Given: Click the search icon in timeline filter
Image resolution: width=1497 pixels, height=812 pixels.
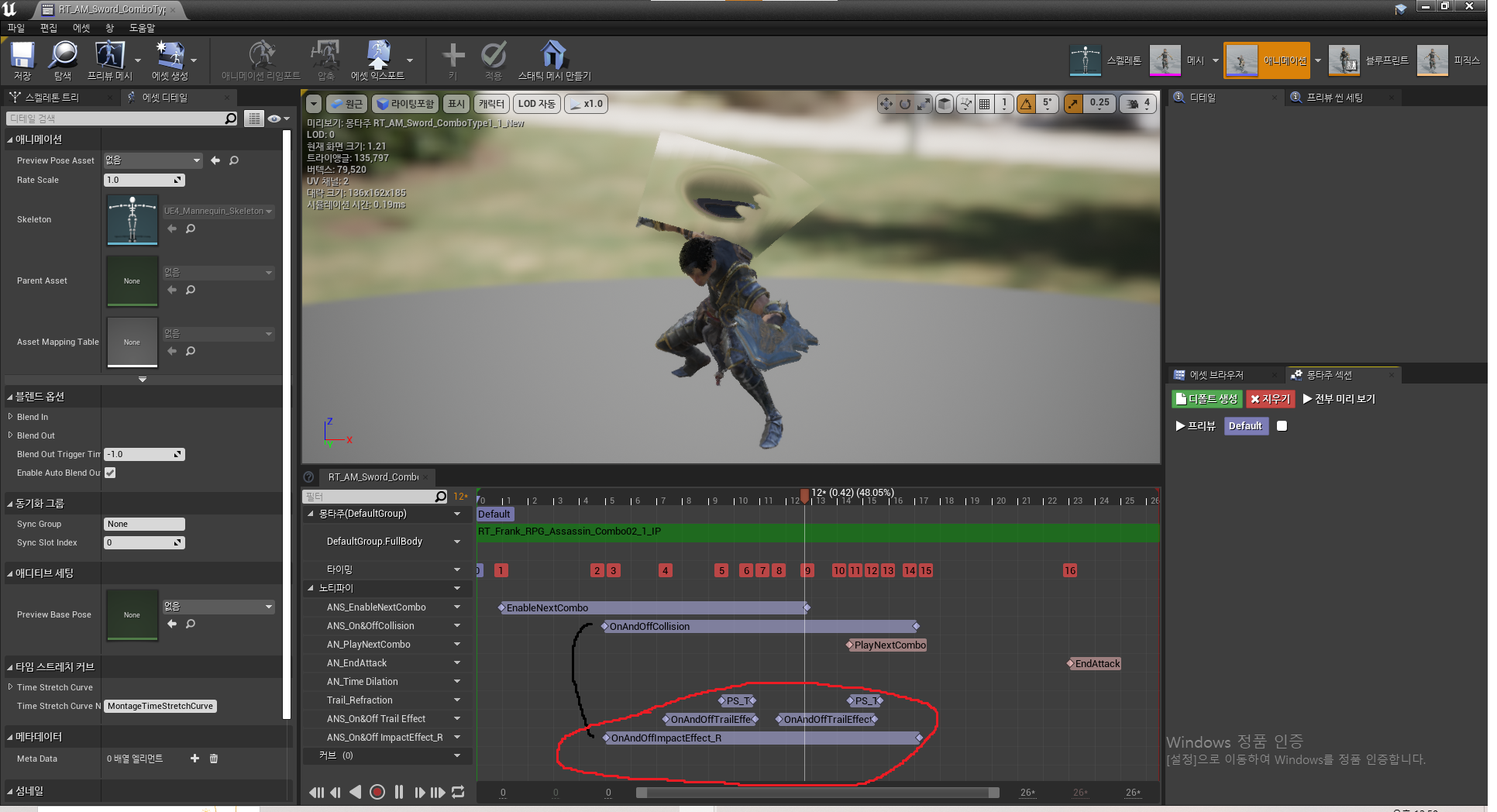Looking at the screenshot, I should click(x=441, y=497).
